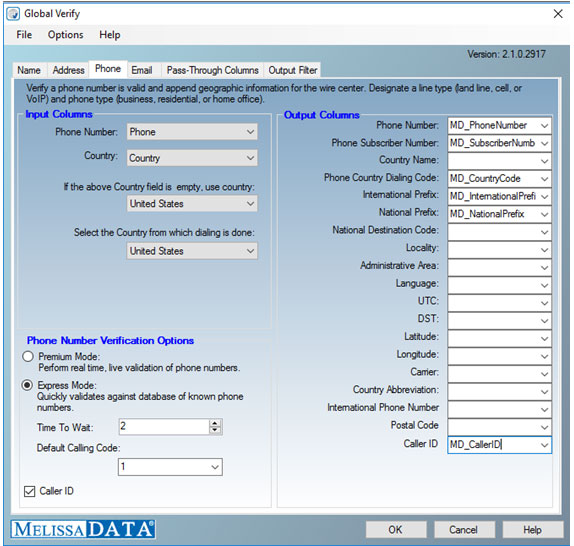This screenshot has width=574, height=546.
Task: Expand the Country Abbreviation output dropdown
Action: click(544, 392)
